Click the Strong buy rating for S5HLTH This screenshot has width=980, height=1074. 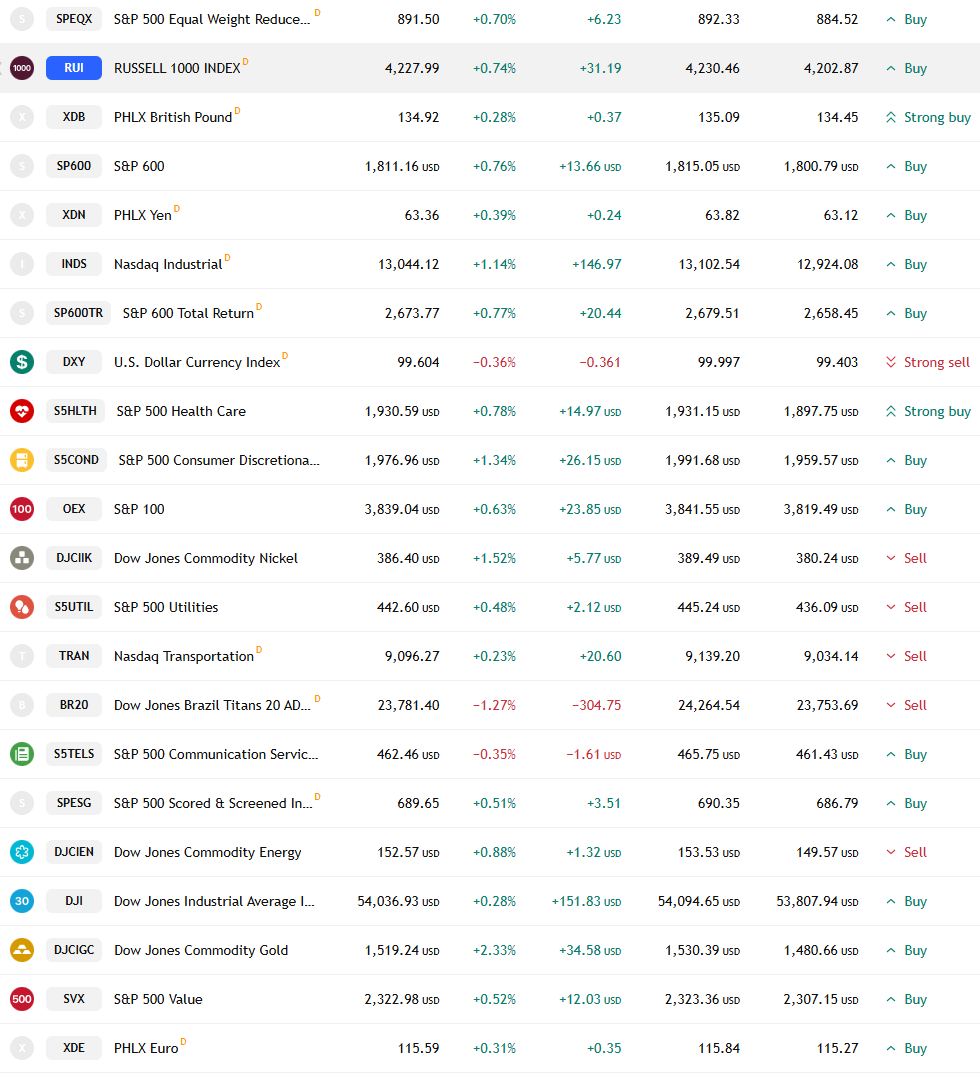coord(928,411)
